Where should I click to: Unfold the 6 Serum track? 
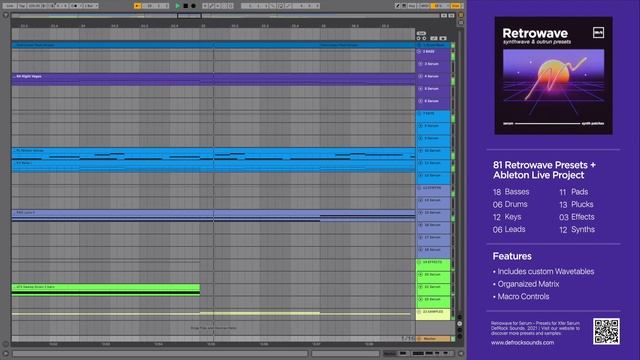tap(421, 101)
